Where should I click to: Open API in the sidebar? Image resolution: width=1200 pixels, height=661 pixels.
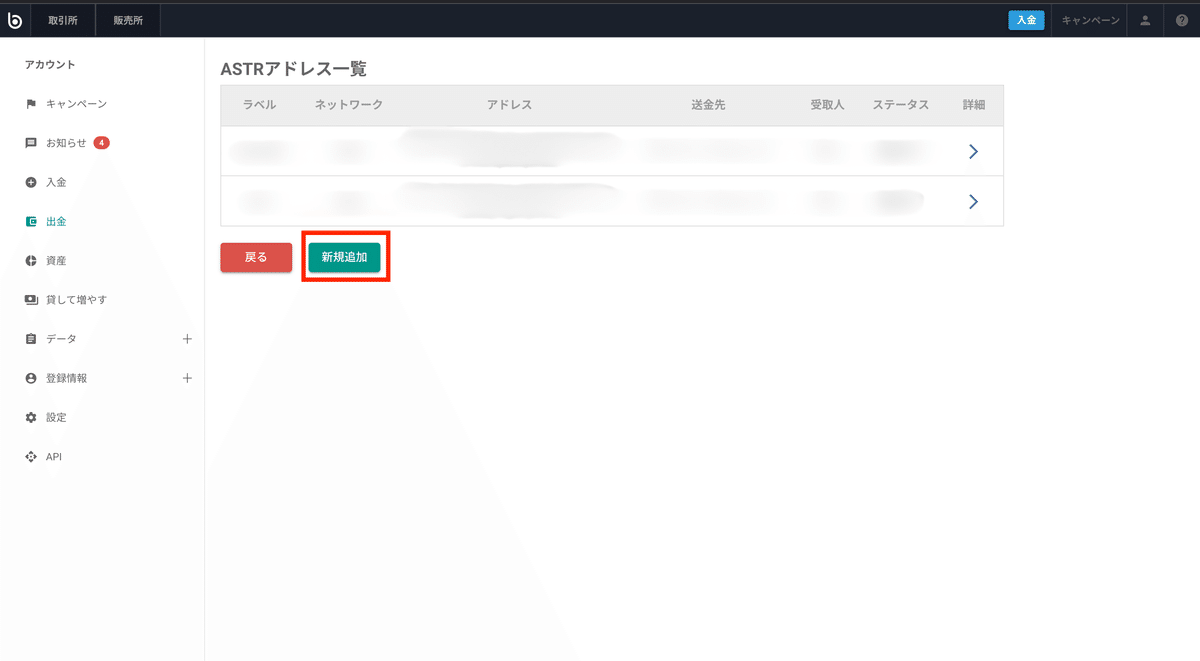tap(54, 456)
